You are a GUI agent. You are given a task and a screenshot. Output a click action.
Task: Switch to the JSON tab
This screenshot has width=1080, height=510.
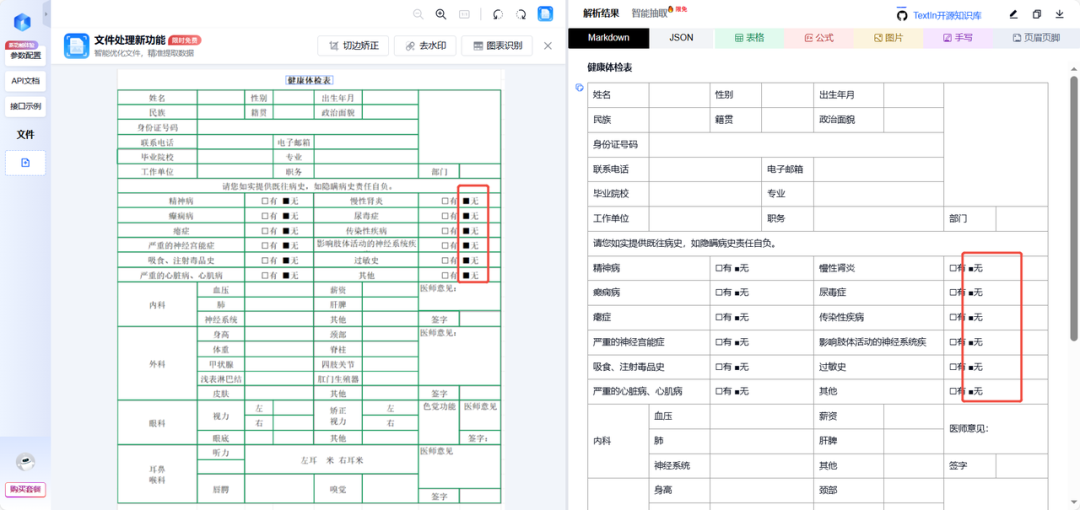(x=681, y=38)
